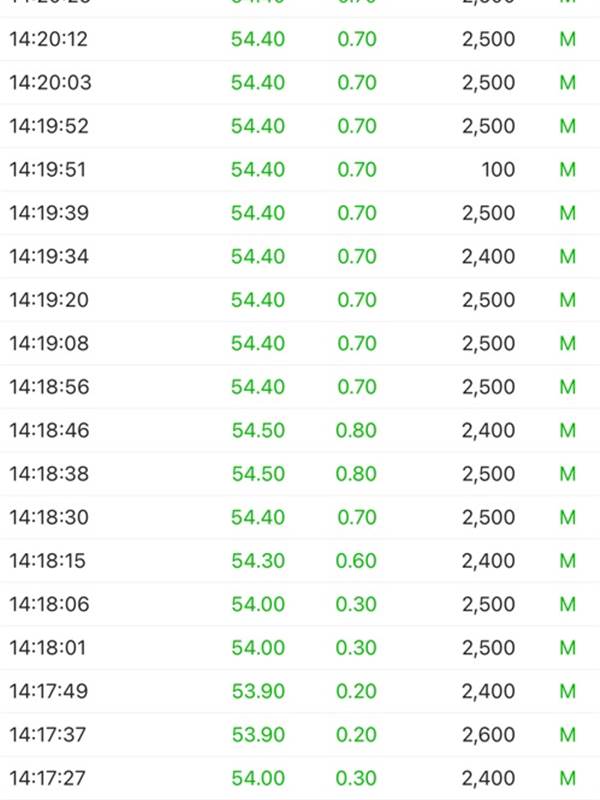Tap the 14:19:39 time cell
The width and height of the screenshot is (600, 800).
tap(49, 213)
